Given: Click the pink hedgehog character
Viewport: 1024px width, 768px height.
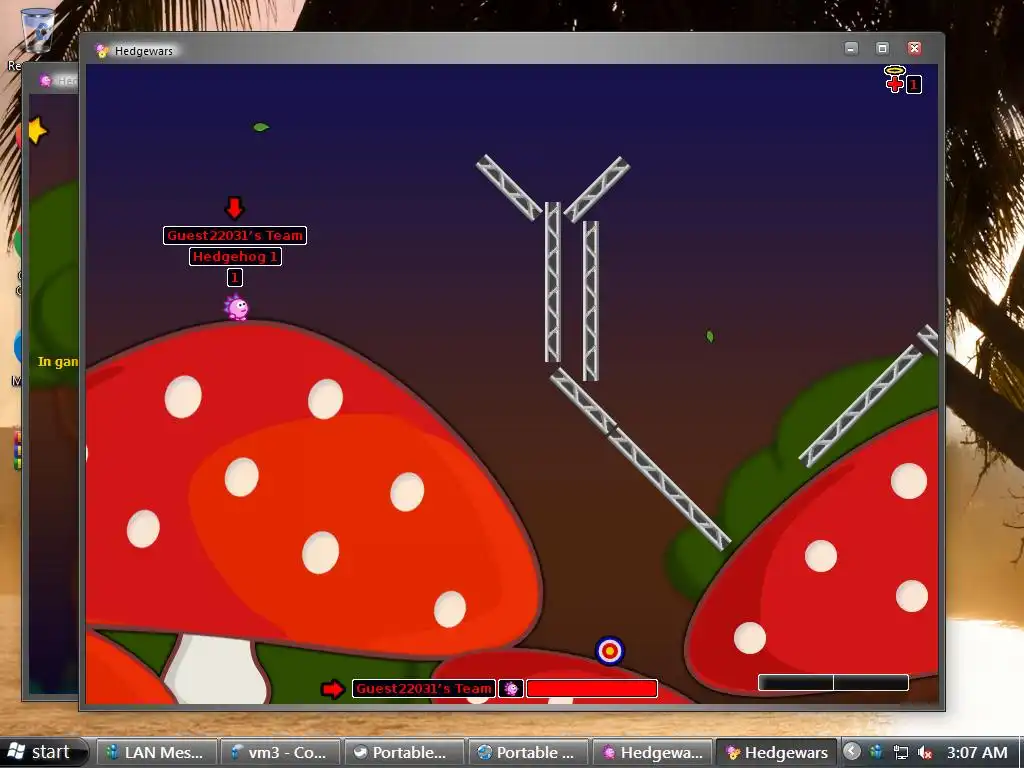Looking at the screenshot, I should (x=236, y=307).
